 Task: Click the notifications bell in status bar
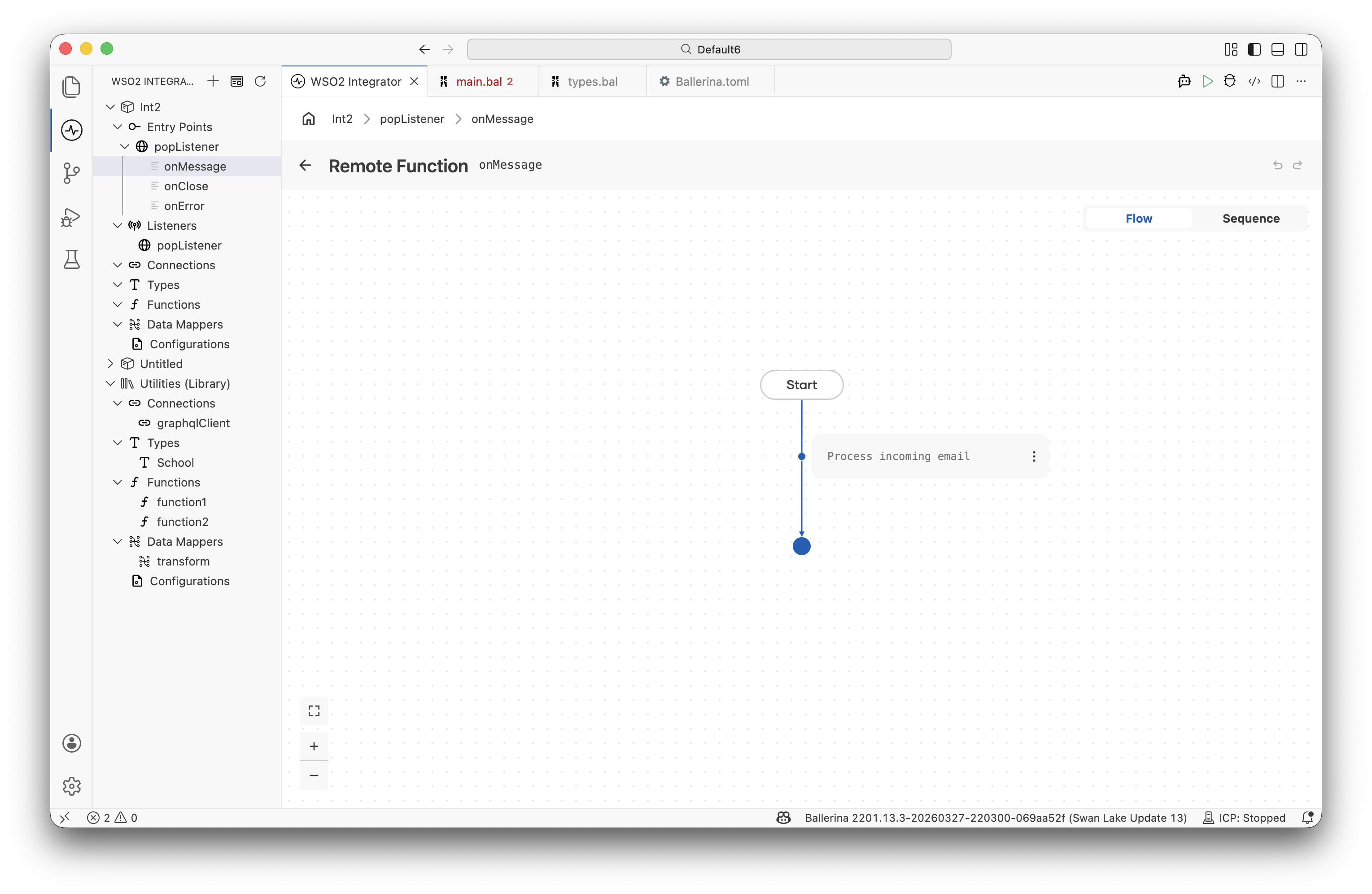pyautogui.click(x=1307, y=817)
